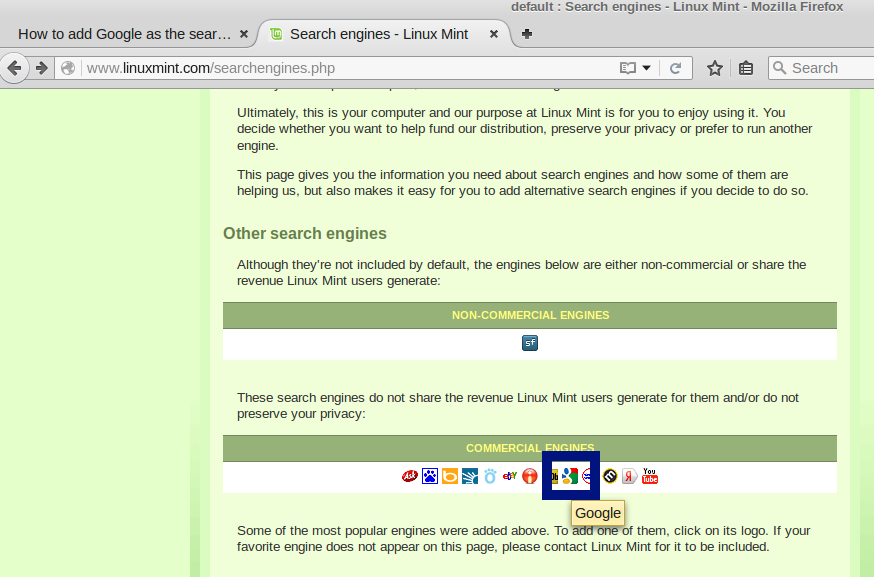
Task: Click the paragraph 'Some of the most popular engines'
Action: click(523, 539)
